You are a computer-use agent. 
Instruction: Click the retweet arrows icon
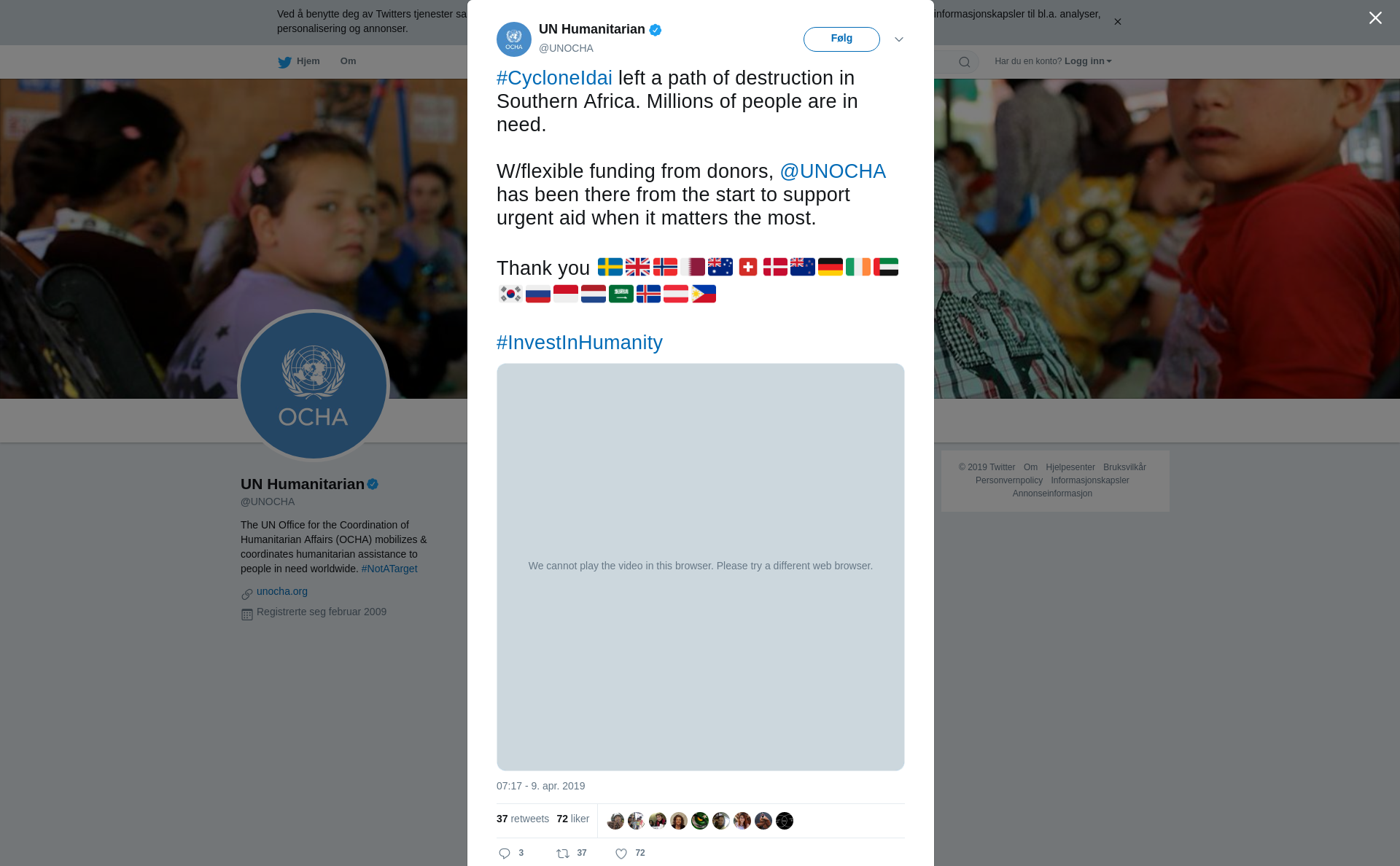pos(563,854)
